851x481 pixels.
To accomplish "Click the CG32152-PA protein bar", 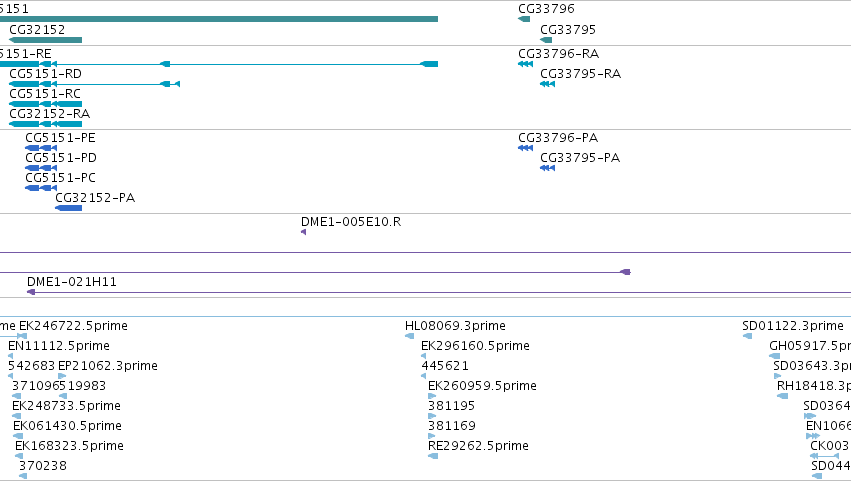I will click(68, 208).
